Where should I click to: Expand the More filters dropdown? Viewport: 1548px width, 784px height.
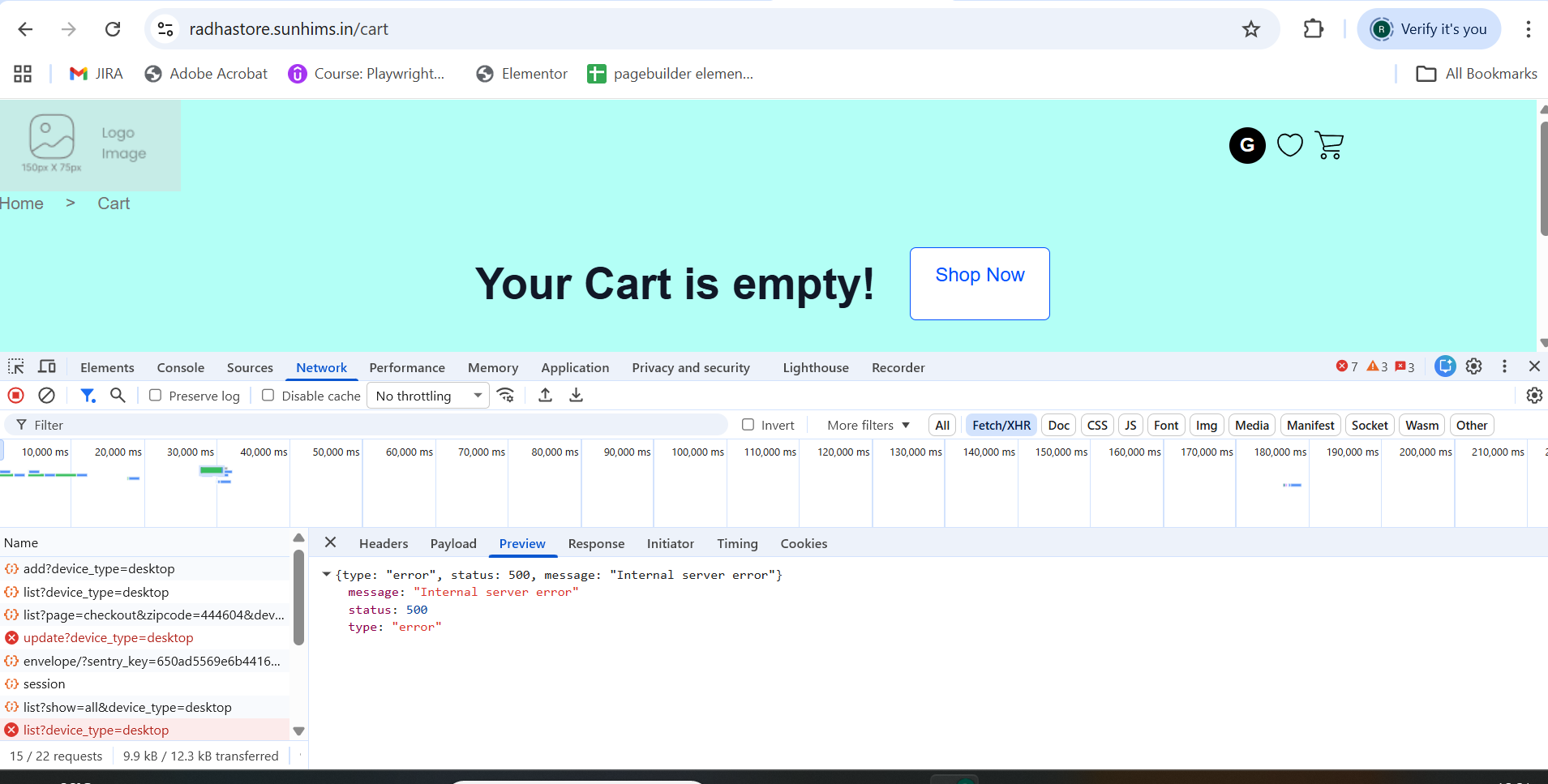tap(868, 425)
